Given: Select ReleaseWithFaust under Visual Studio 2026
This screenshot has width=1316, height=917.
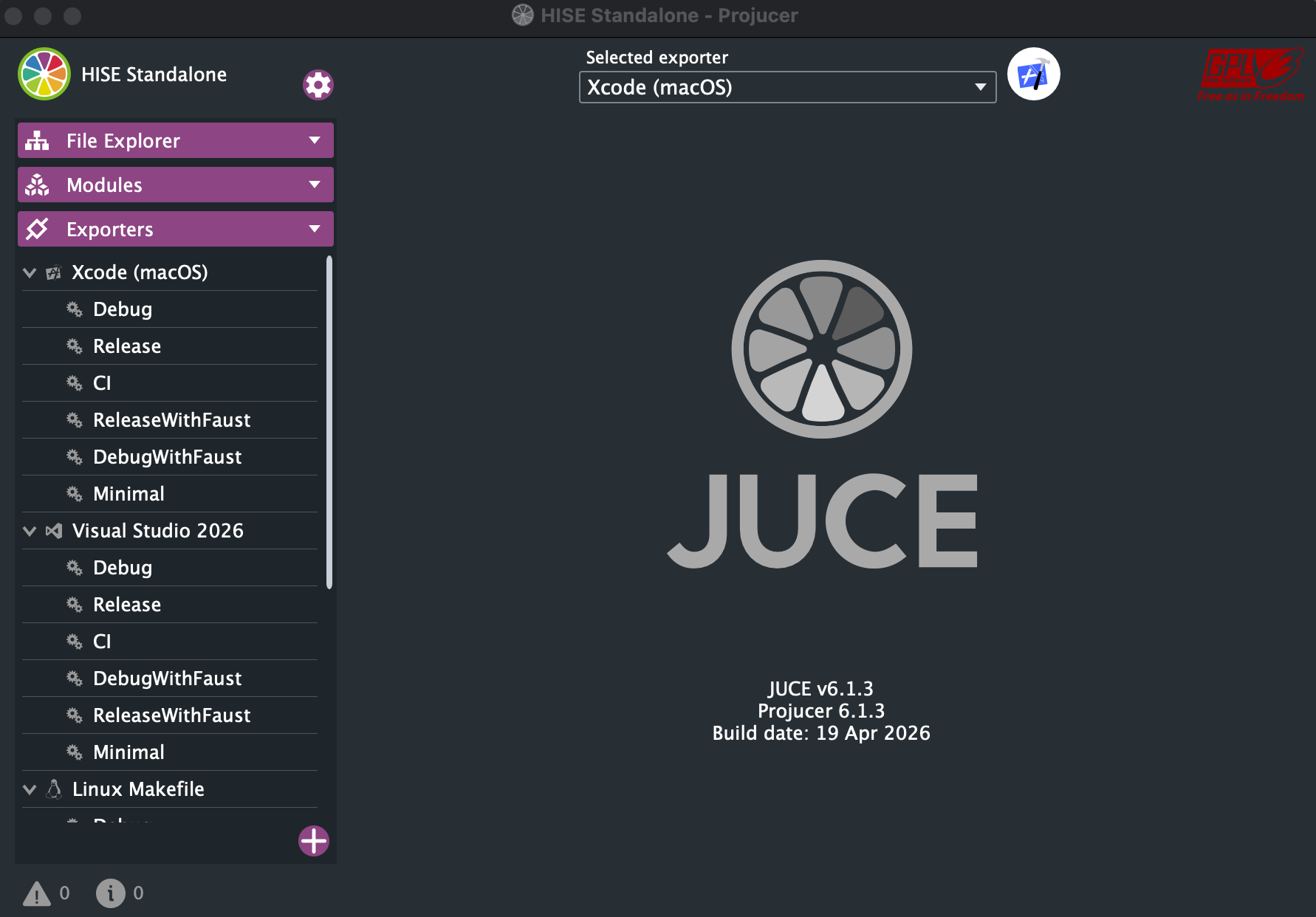Looking at the screenshot, I should tap(172, 715).
